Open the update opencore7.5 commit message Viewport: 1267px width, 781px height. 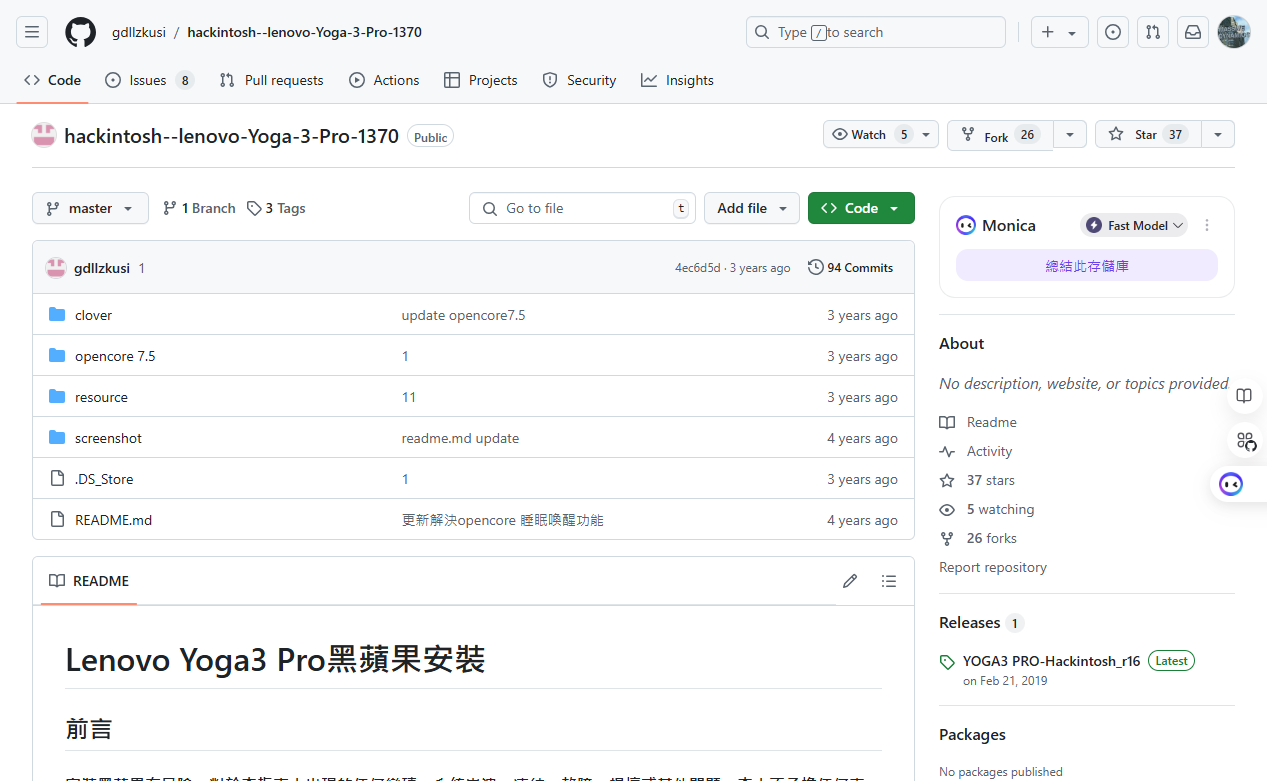[x=463, y=315]
